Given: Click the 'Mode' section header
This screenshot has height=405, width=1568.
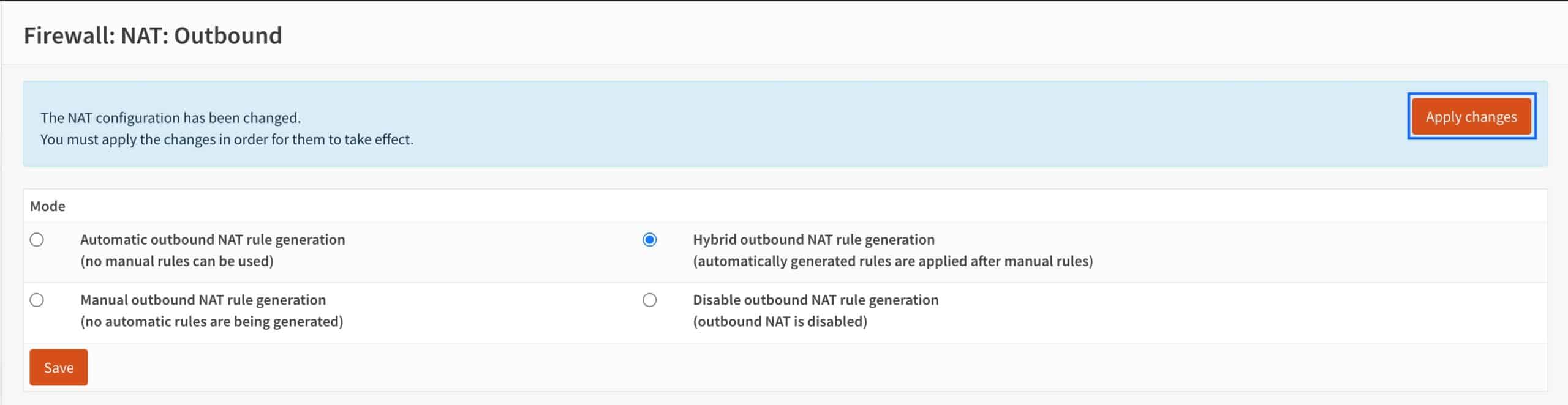Looking at the screenshot, I should 48,206.
